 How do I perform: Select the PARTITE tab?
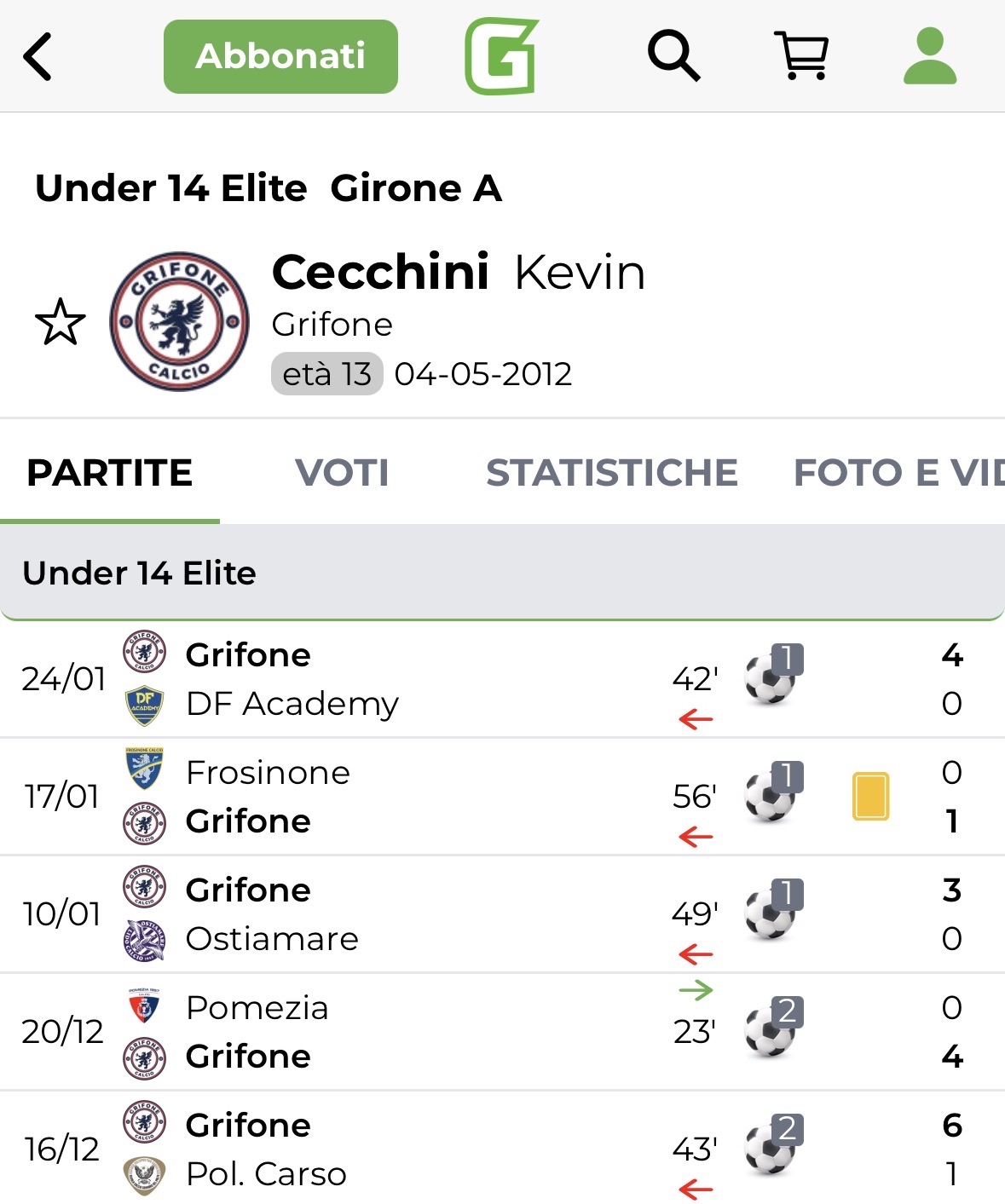110,473
